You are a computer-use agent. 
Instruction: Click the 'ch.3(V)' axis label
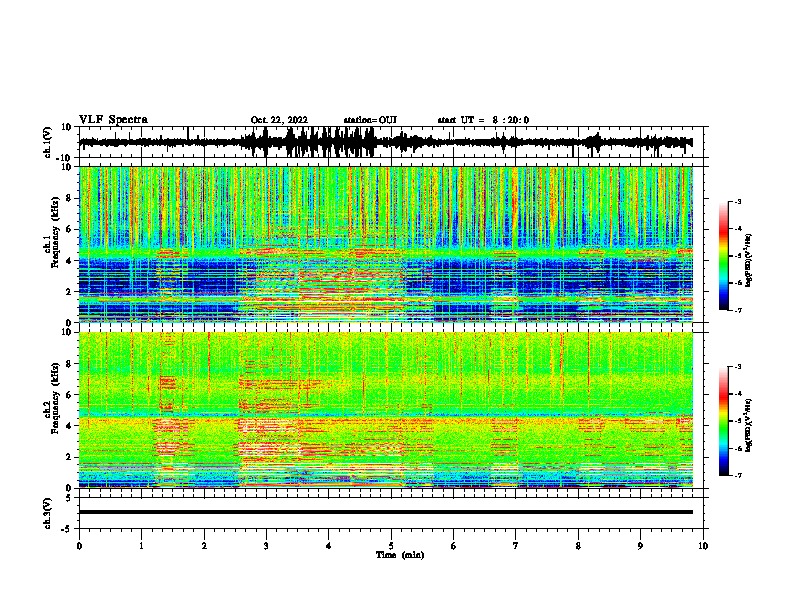(x=48, y=514)
